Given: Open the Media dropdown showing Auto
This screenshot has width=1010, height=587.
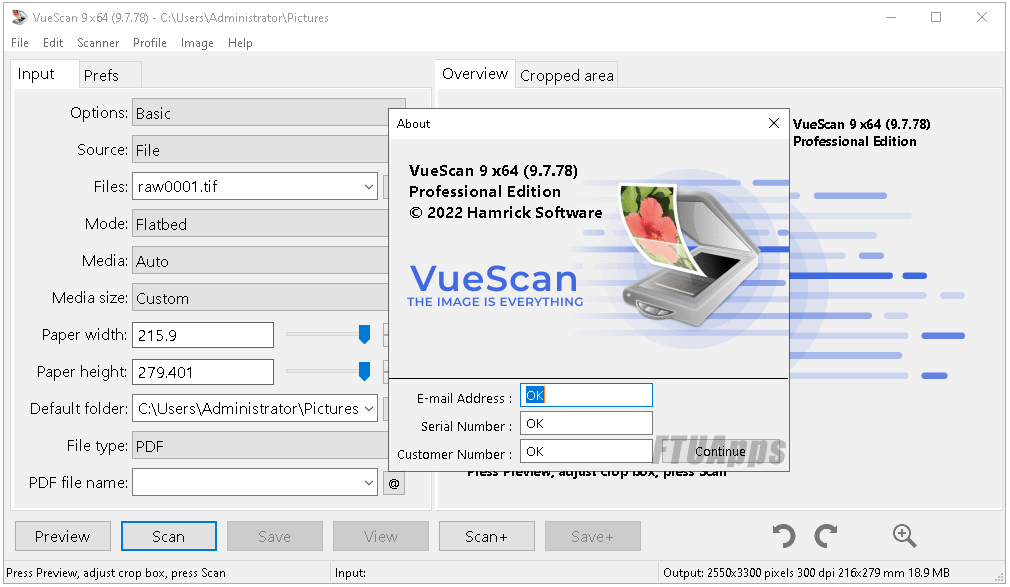Looking at the screenshot, I should [260, 261].
